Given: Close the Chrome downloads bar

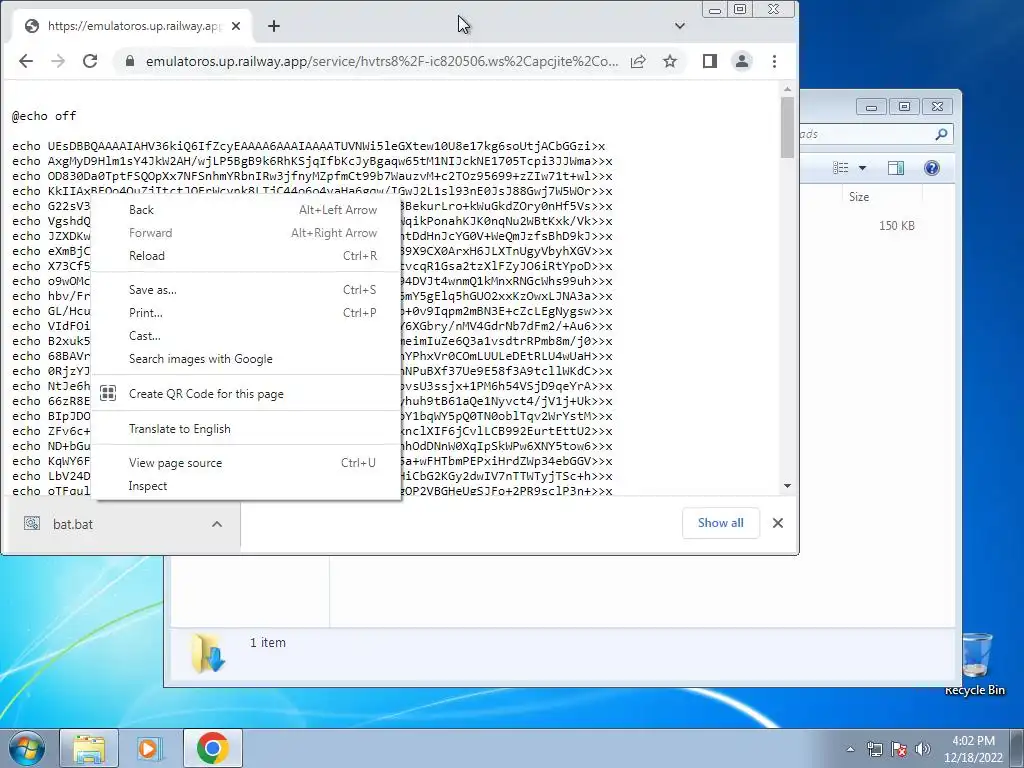Looking at the screenshot, I should click(x=778, y=523).
